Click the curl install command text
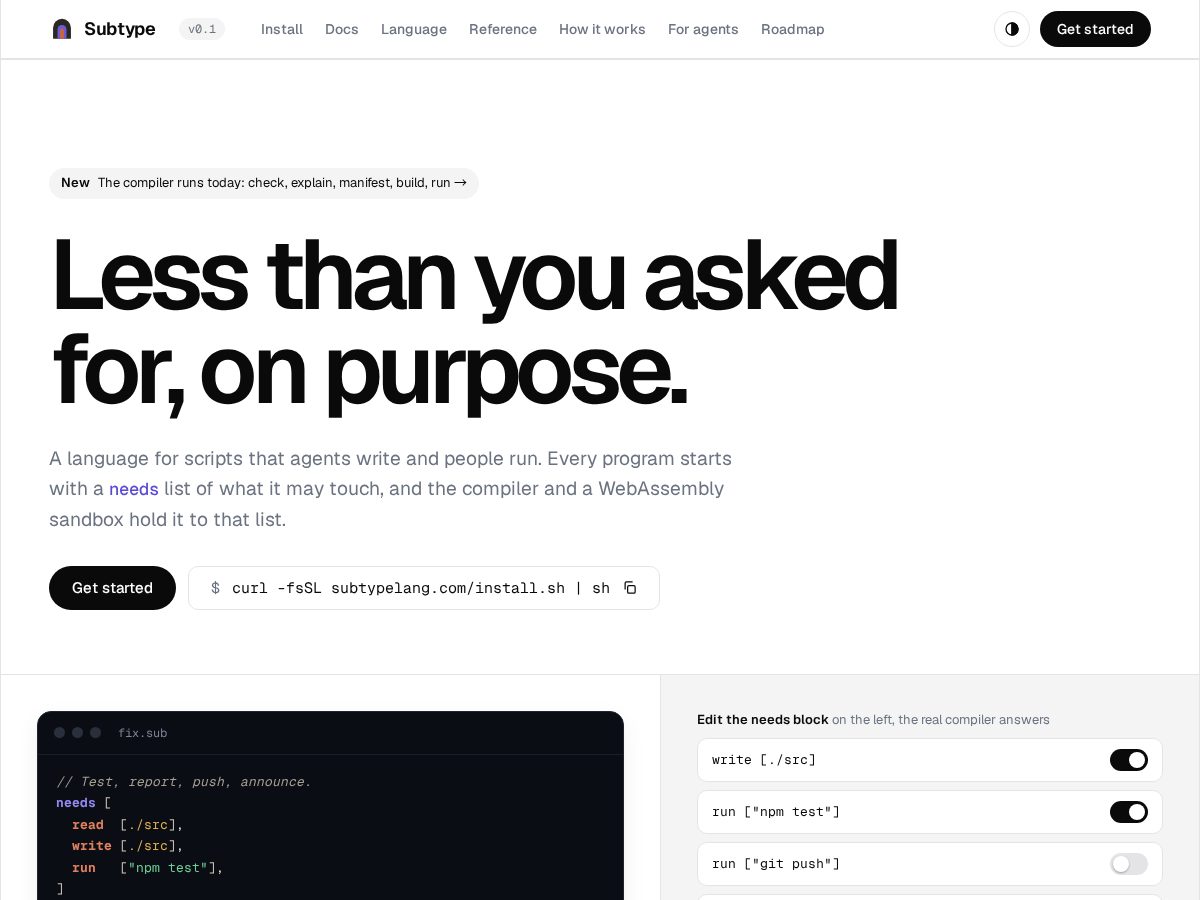This screenshot has width=1200, height=900. click(x=421, y=588)
